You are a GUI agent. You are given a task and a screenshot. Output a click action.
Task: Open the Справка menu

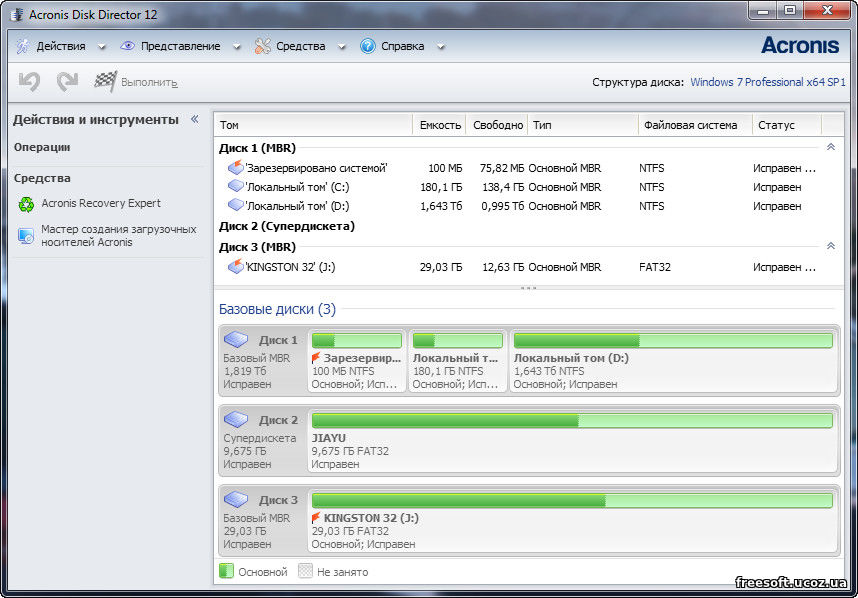[x=402, y=47]
